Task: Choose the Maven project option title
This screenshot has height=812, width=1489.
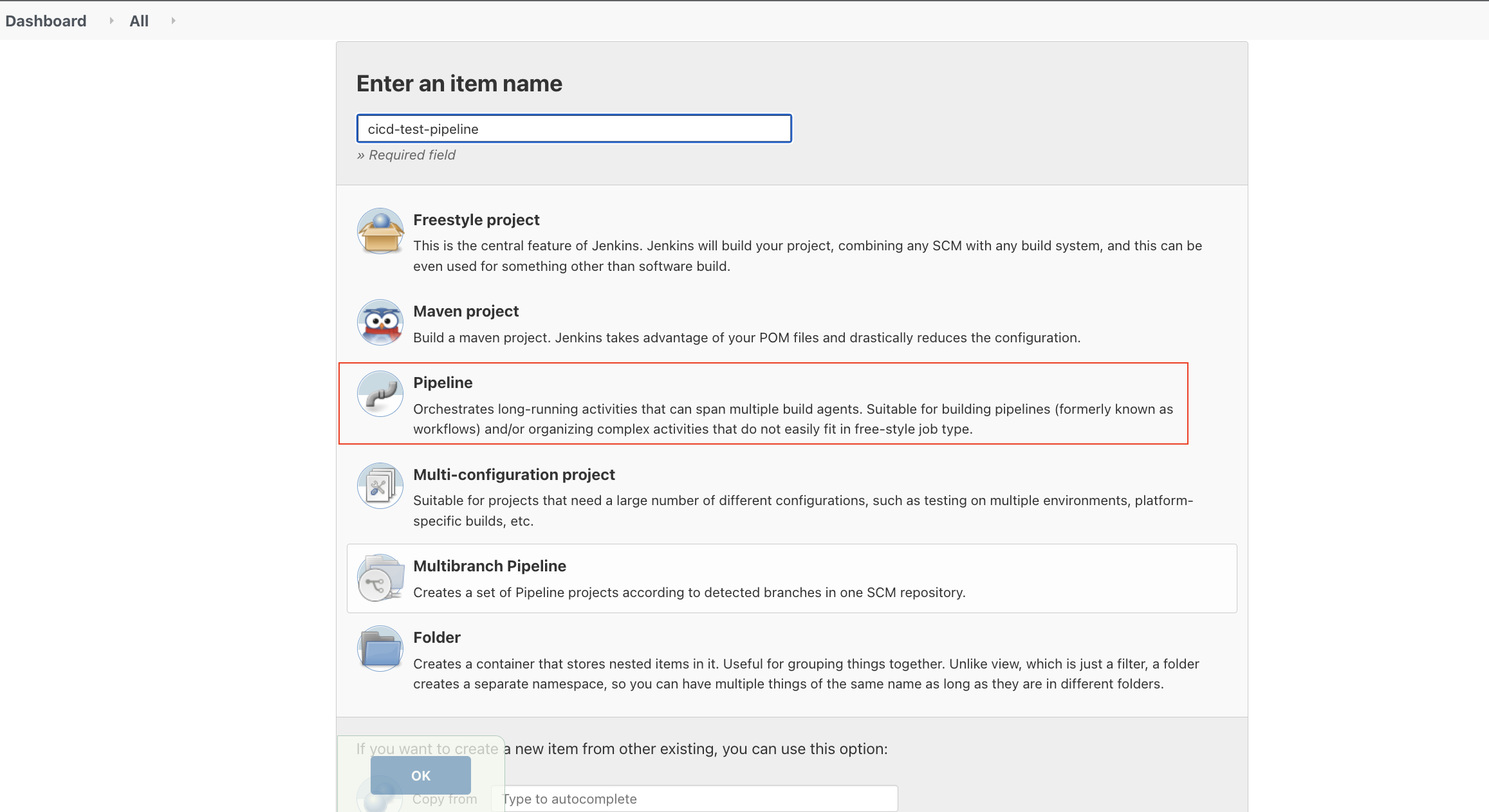Action: pyautogui.click(x=466, y=311)
